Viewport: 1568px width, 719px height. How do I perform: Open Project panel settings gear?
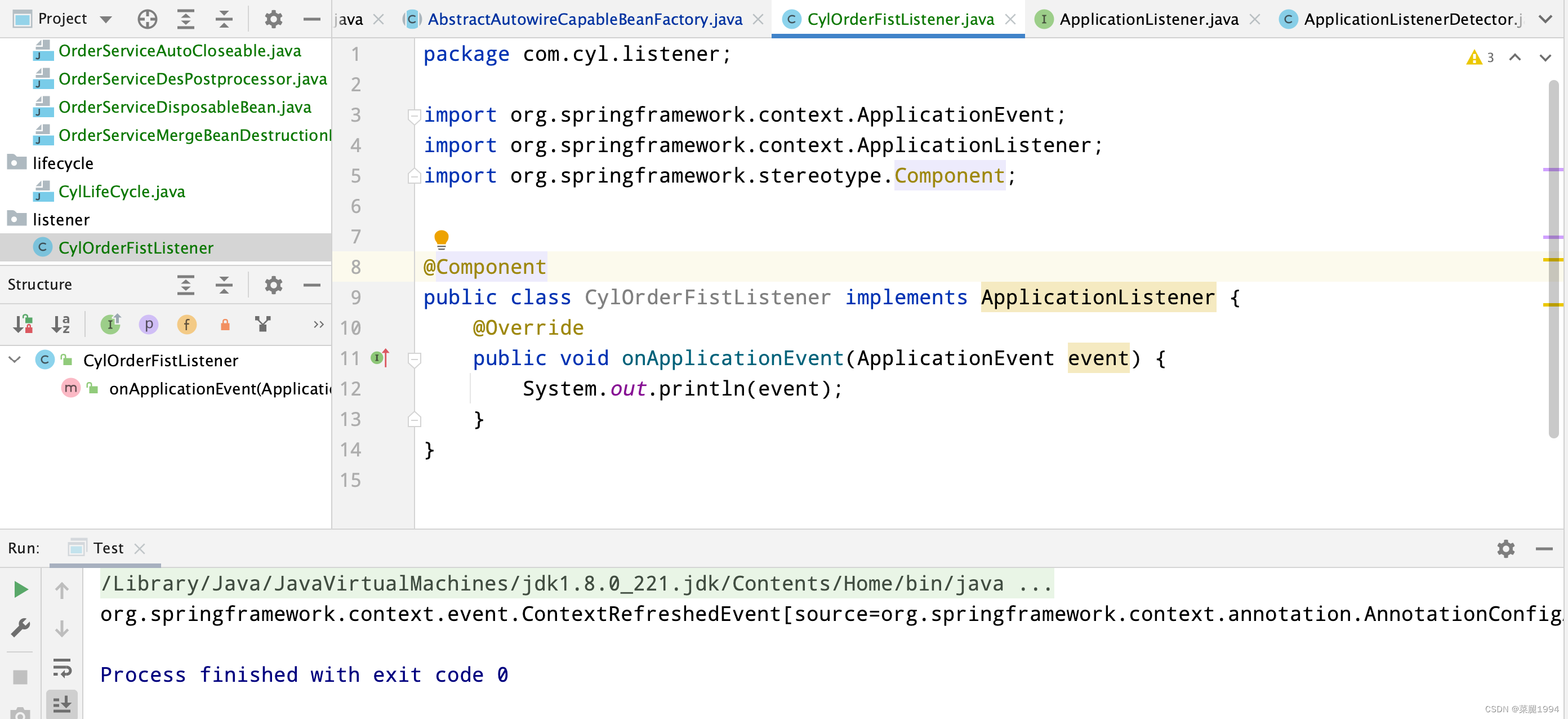pyautogui.click(x=273, y=20)
